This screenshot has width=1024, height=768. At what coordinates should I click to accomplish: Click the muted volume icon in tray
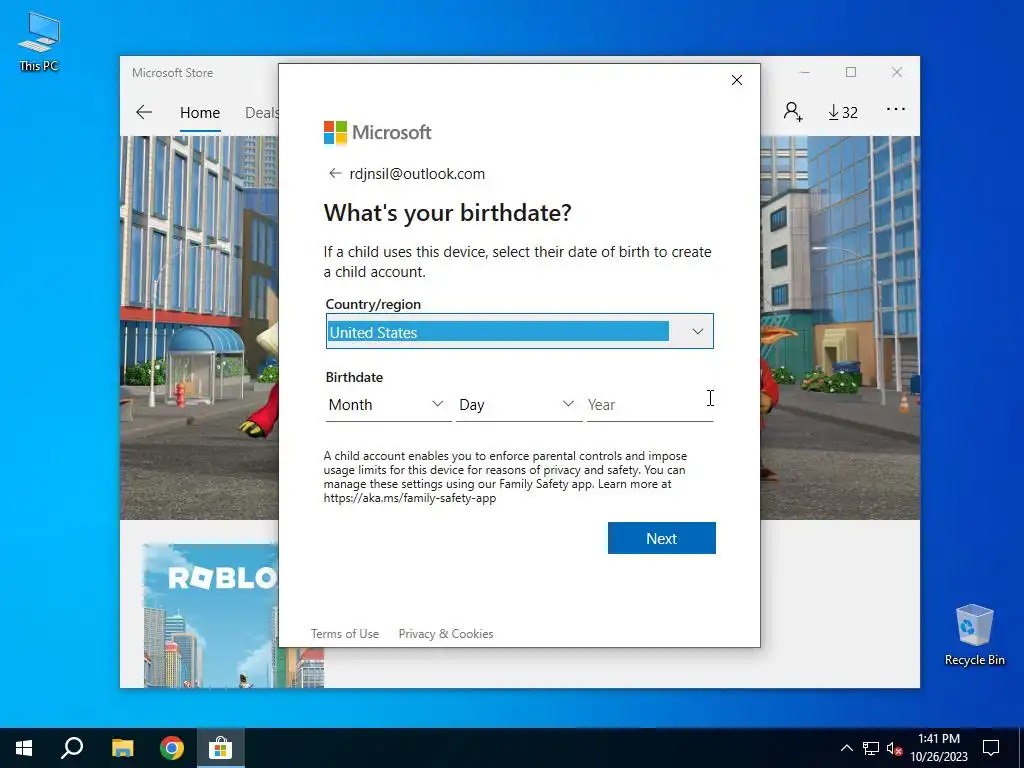pos(894,748)
